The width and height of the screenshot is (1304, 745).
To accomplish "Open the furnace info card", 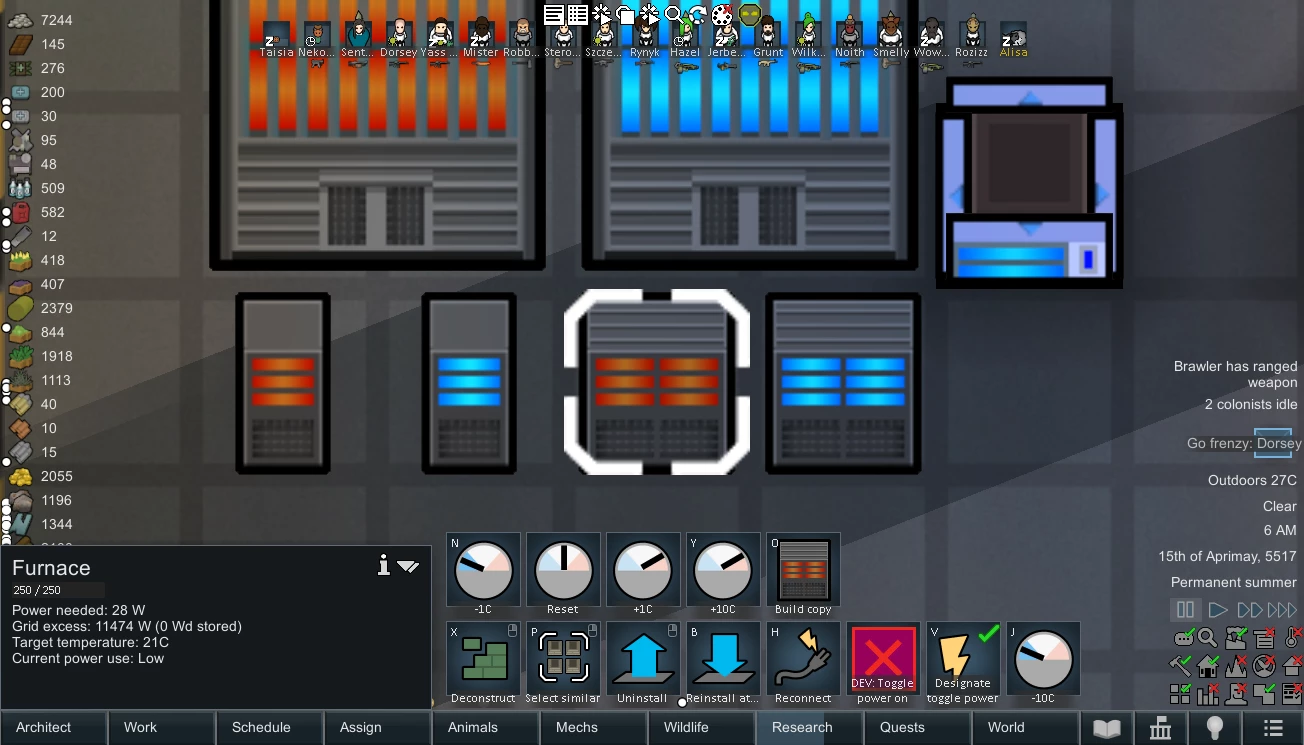I will 383,566.
